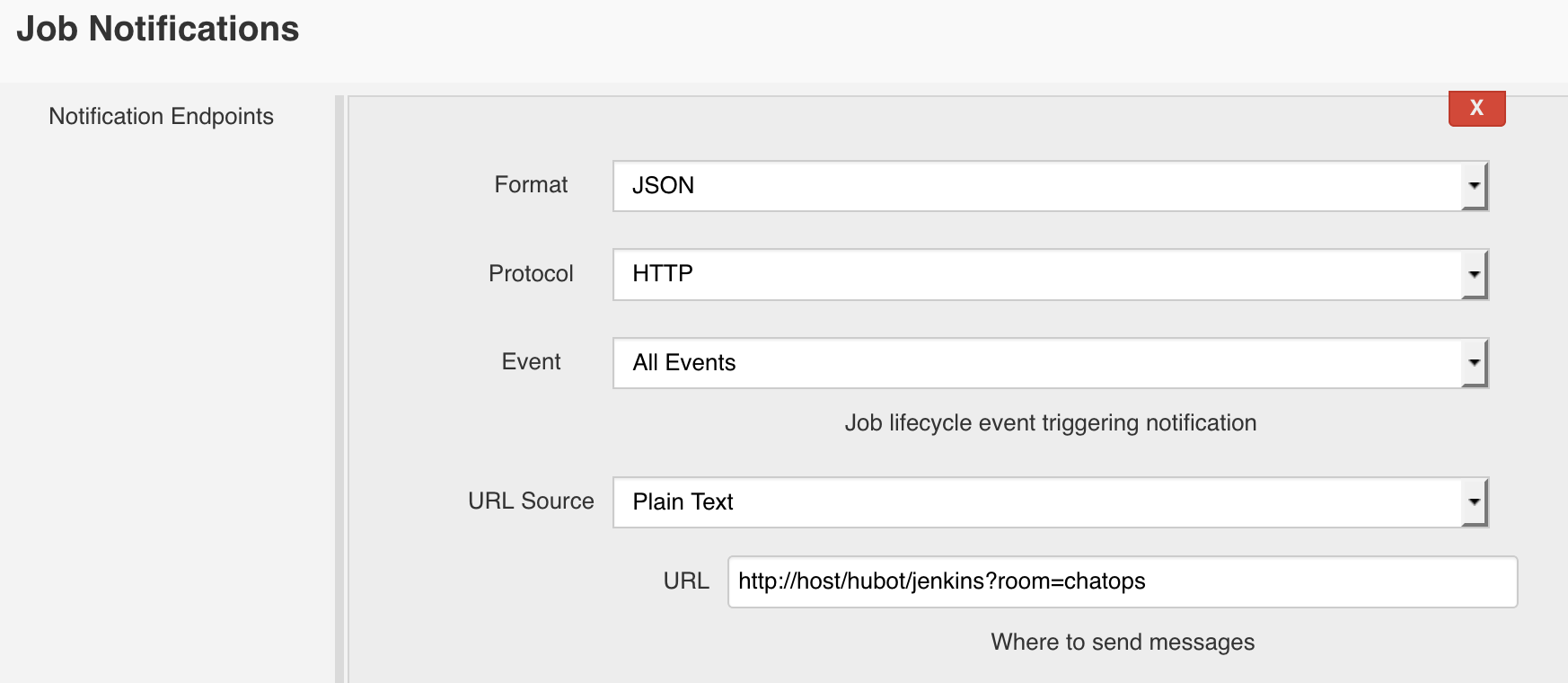Click the 'Protocol' field label
Screen dimensions: 1568x683
pos(531,273)
